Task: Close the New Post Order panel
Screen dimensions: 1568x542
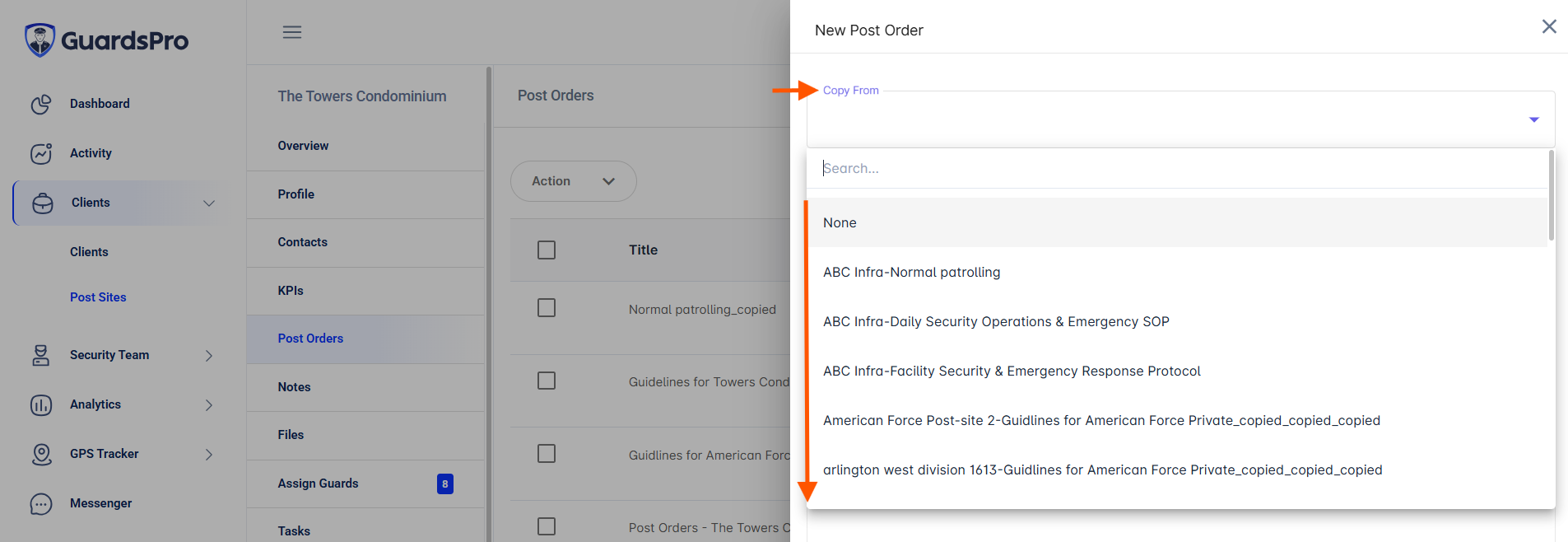Action: 1549,26
